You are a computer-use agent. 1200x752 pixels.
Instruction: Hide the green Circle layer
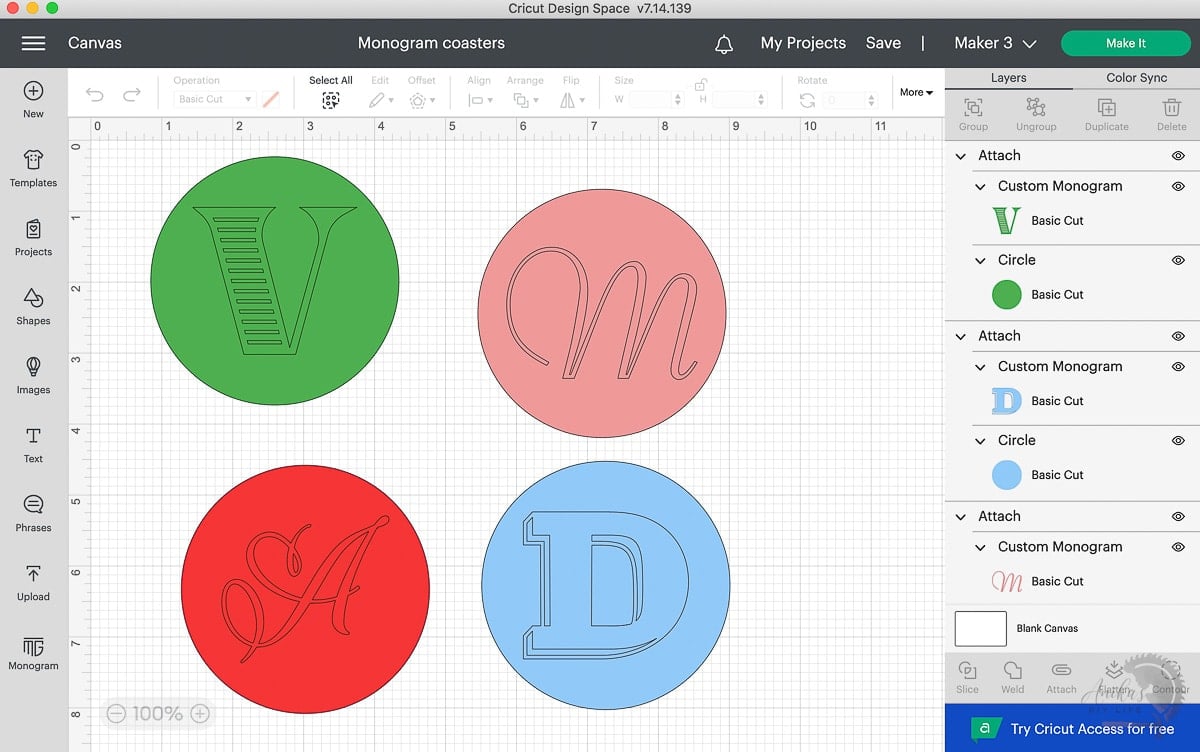pyautogui.click(x=1178, y=260)
